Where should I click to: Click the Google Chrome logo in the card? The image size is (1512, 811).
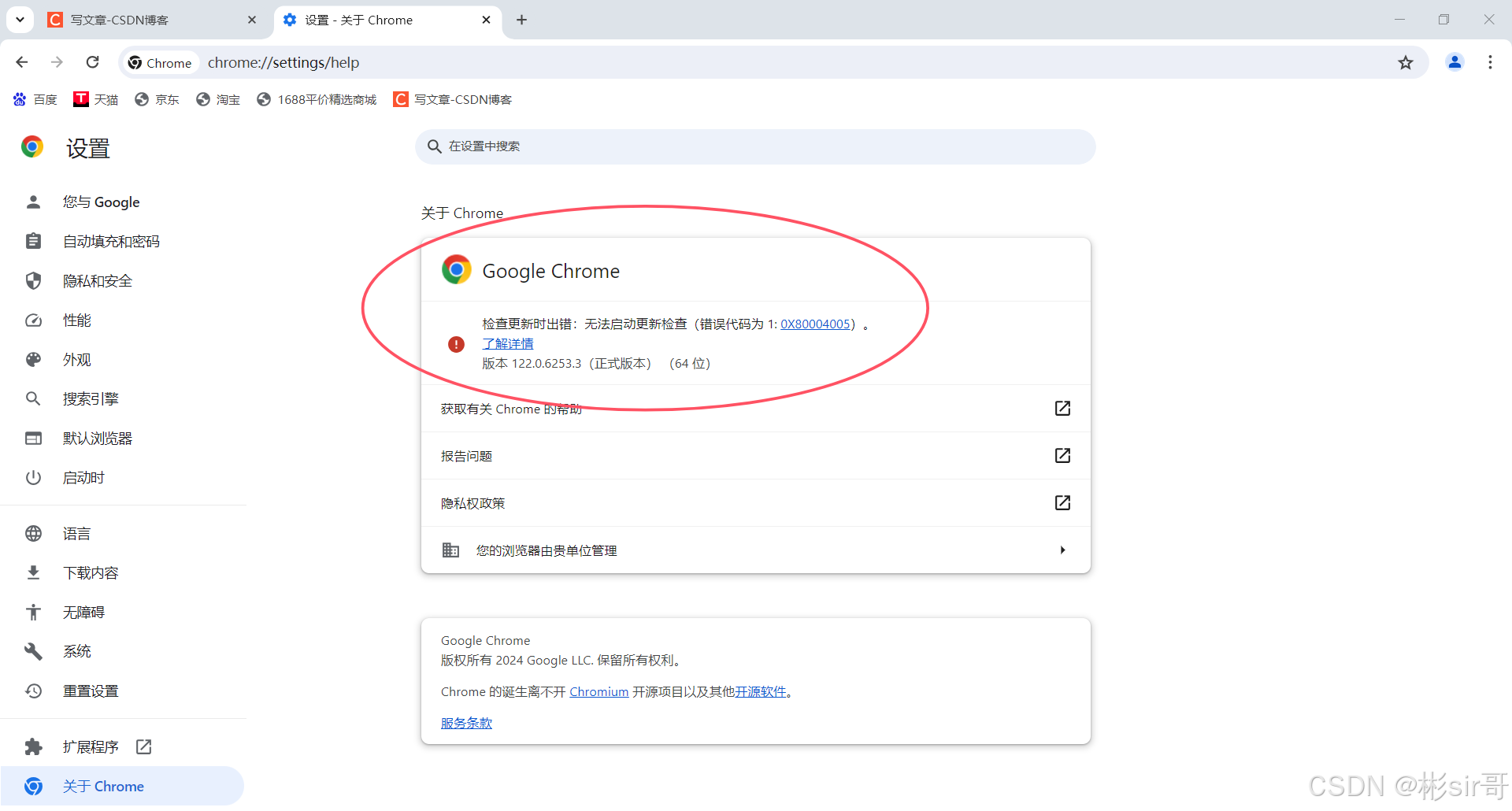456,270
